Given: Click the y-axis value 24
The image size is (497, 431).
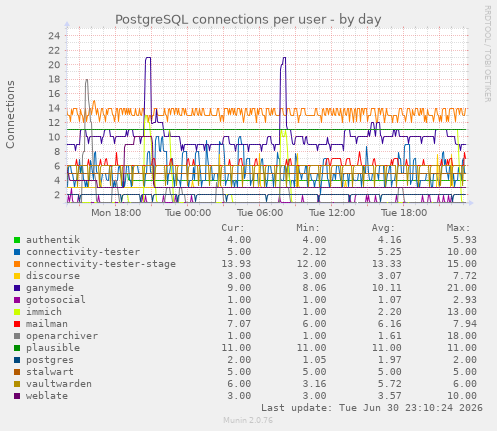Looking at the screenshot, I should click(x=54, y=36).
